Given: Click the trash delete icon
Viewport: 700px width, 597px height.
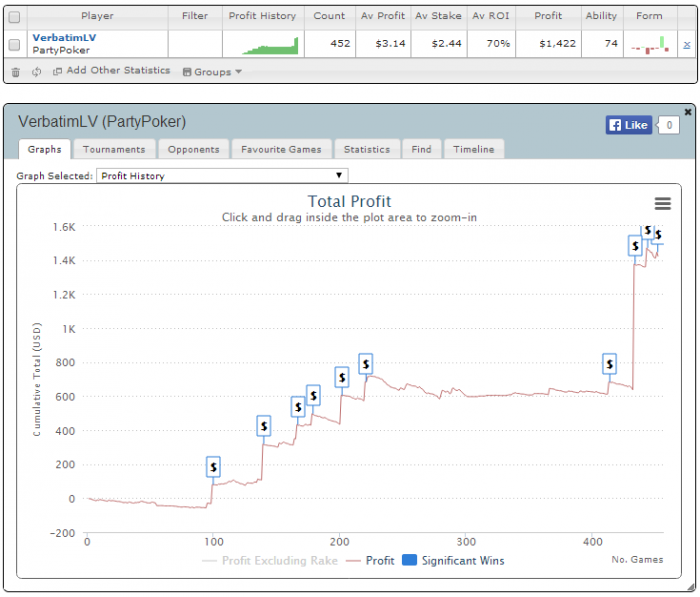Looking at the screenshot, I should click(15, 72).
